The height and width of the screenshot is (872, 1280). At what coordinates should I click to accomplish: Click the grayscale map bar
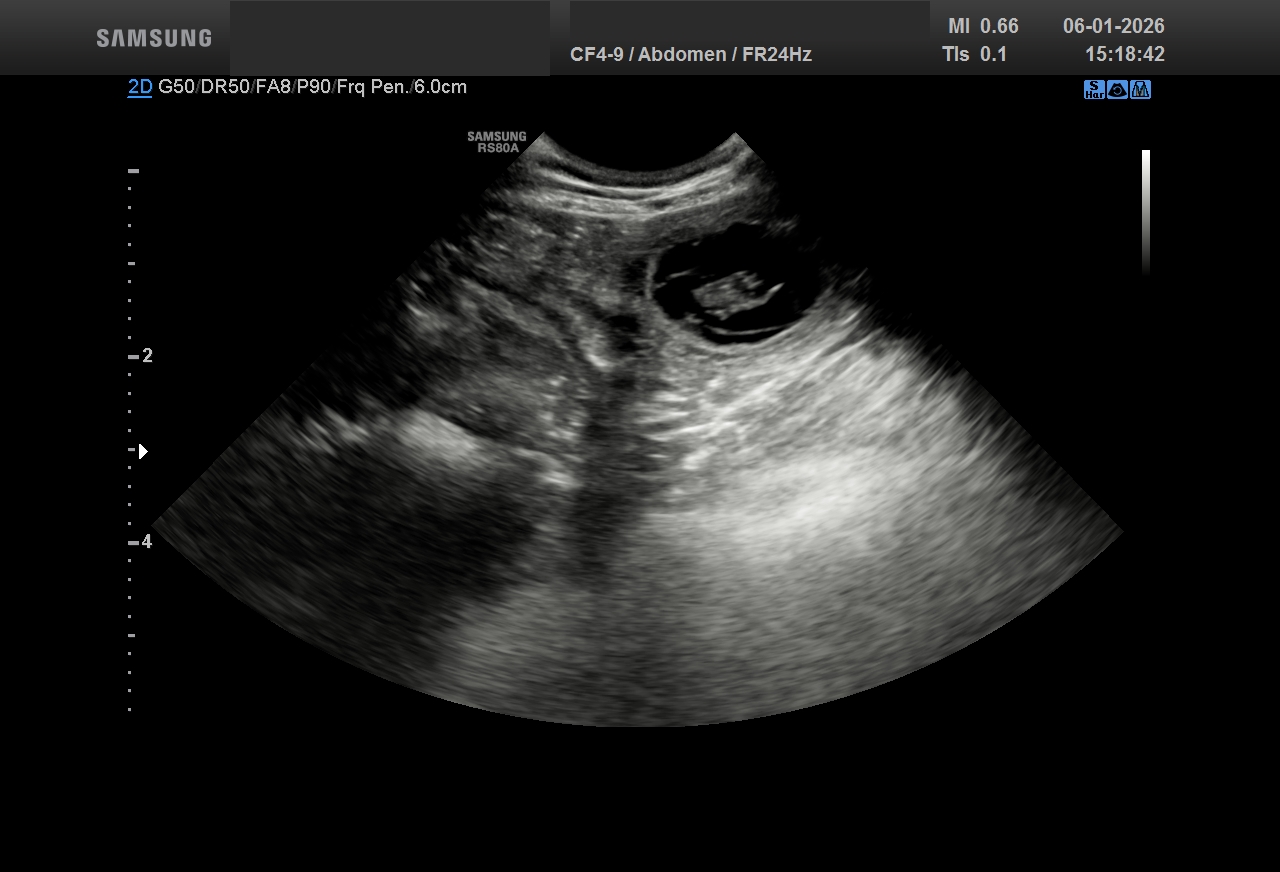pyautogui.click(x=1146, y=211)
